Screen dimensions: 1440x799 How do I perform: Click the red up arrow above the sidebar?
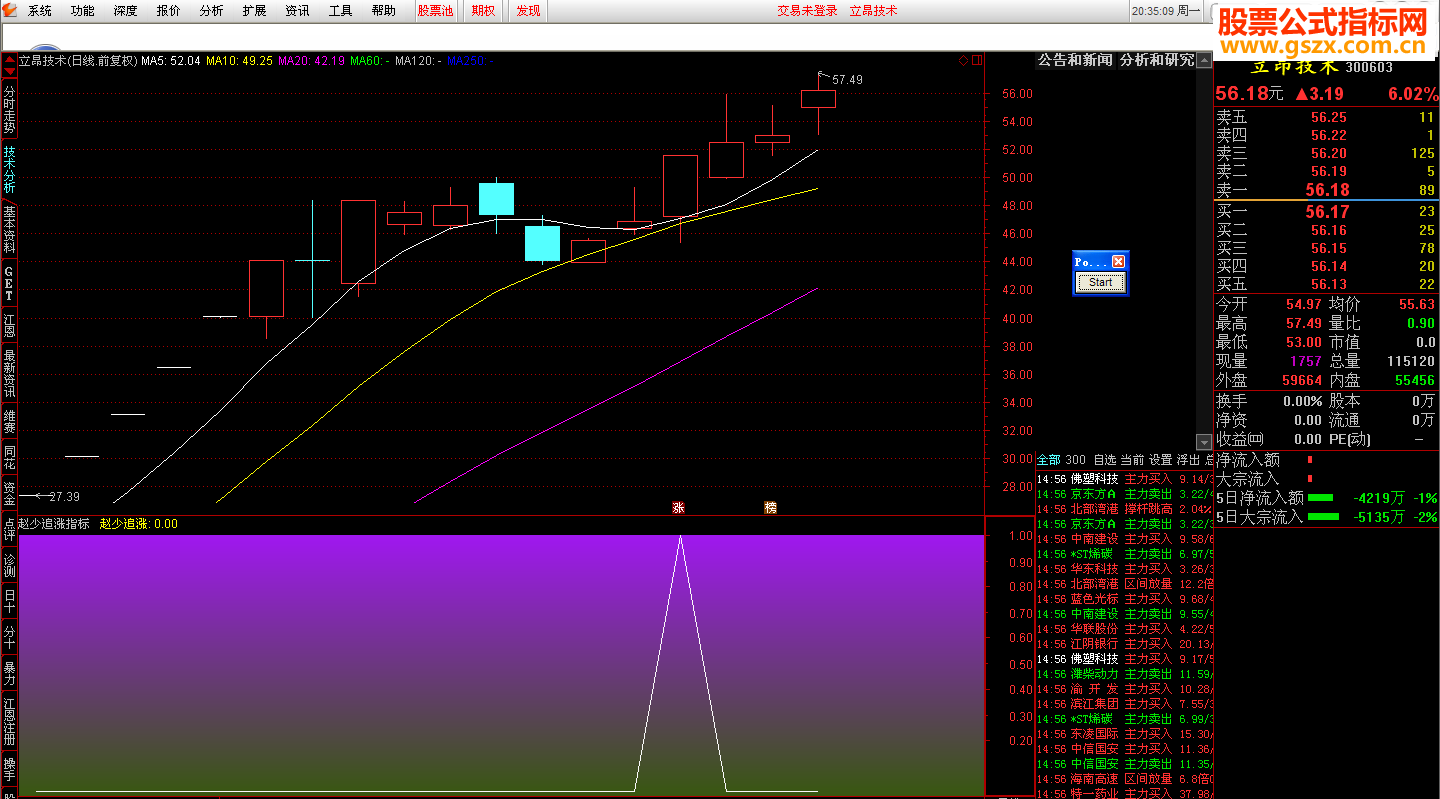(9, 60)
